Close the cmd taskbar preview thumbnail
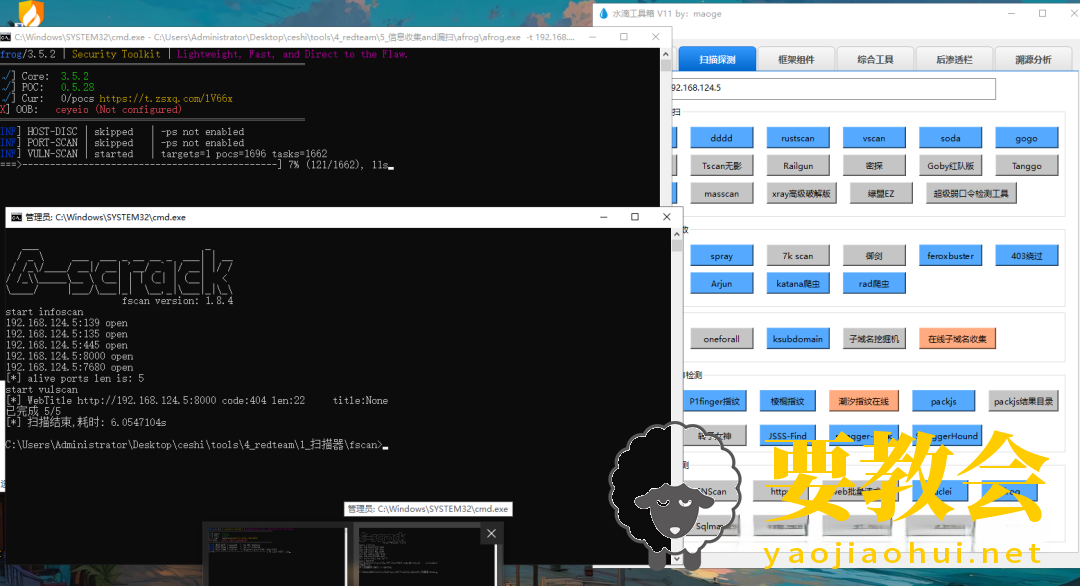 click(491, 533)
